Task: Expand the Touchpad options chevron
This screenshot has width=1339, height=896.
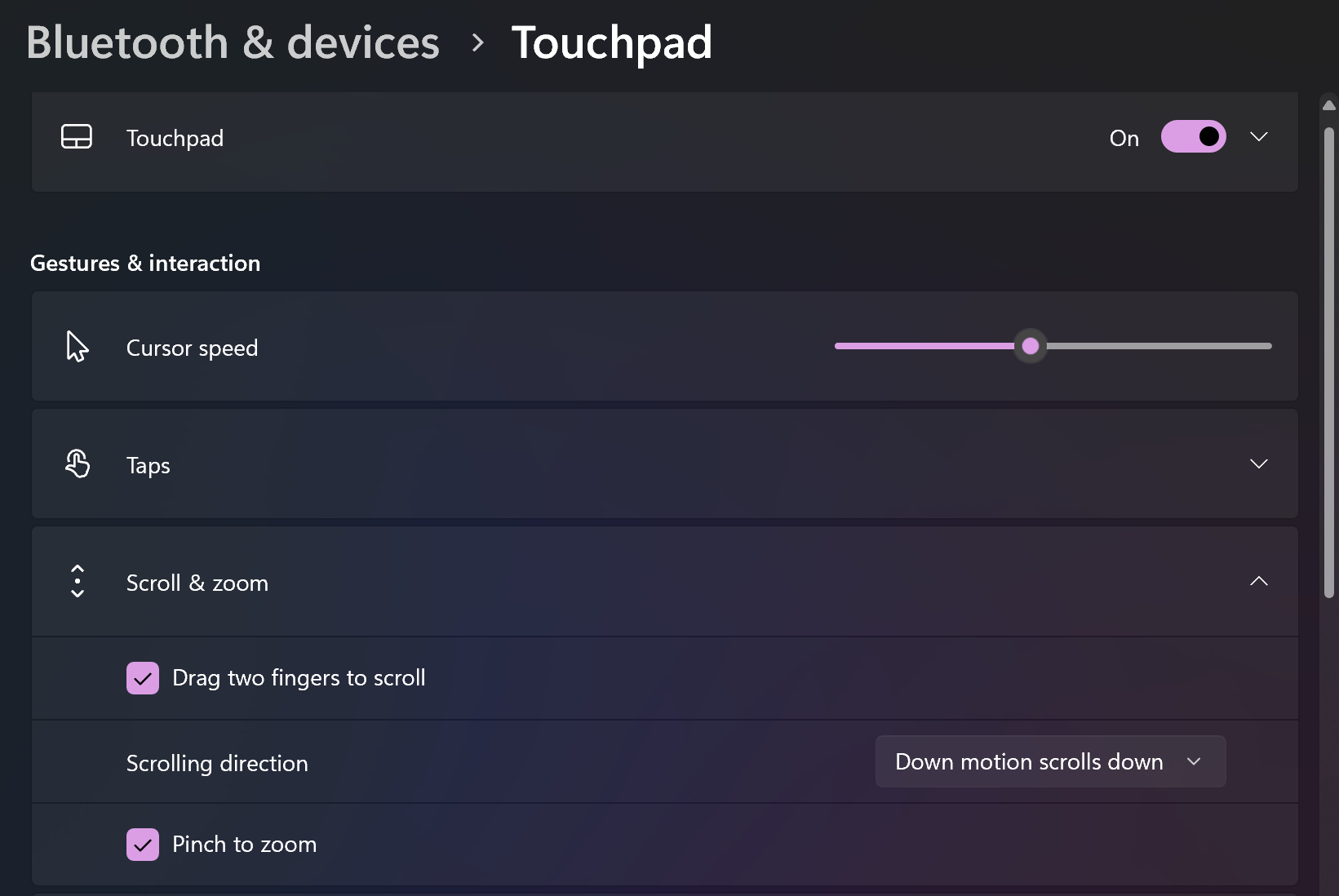Action: pyautogui.click(x=1259, y=136)
